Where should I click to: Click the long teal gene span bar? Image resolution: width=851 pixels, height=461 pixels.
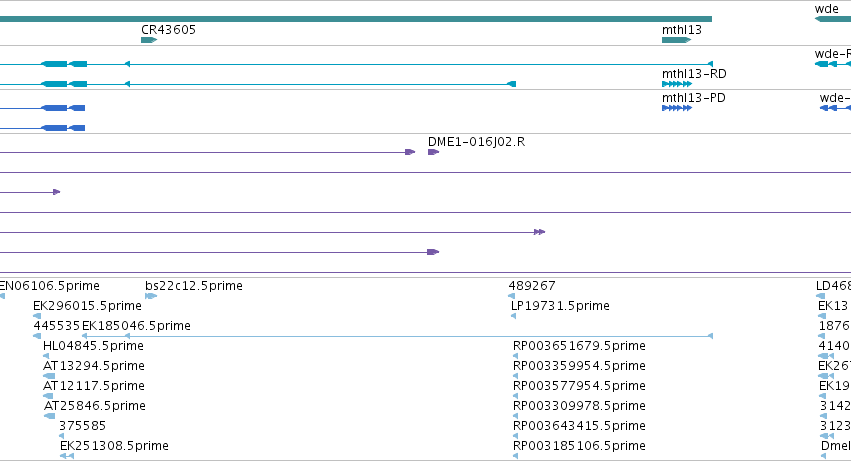355,20
